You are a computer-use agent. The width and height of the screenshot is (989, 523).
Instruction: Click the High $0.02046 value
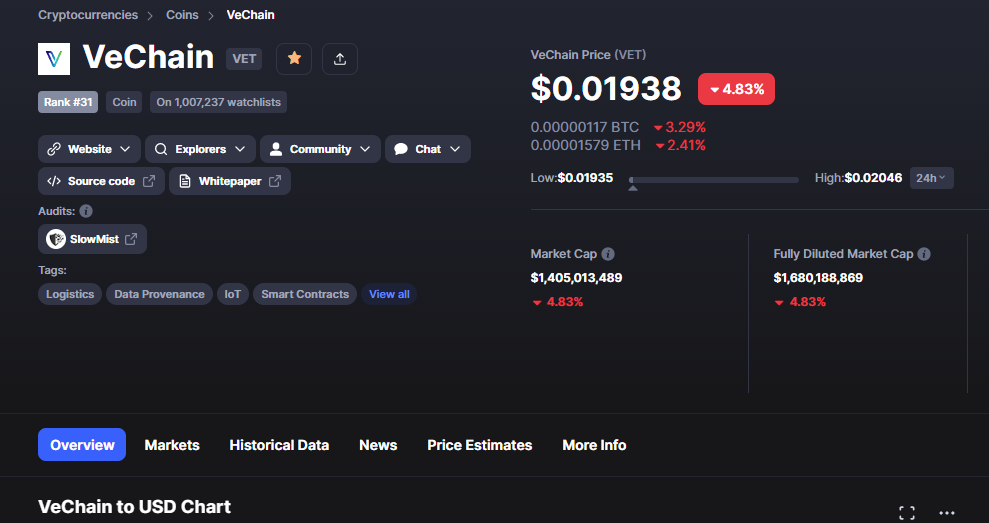pos(874,178)
